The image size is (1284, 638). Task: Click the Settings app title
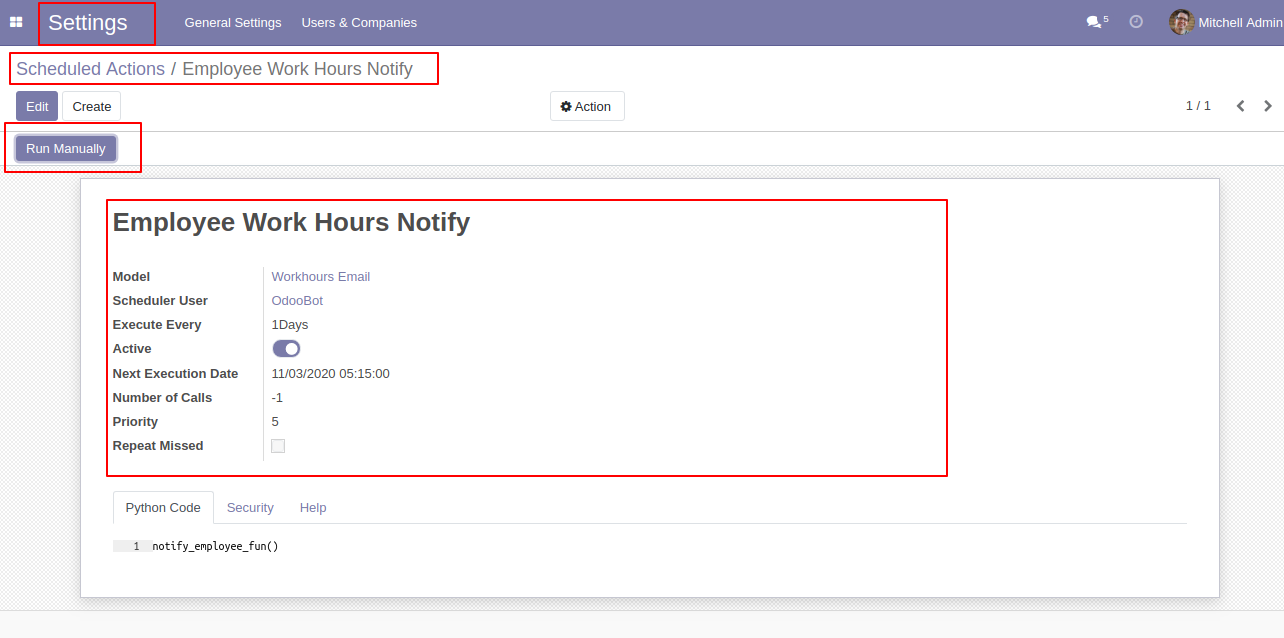click(x=88, y=23)
